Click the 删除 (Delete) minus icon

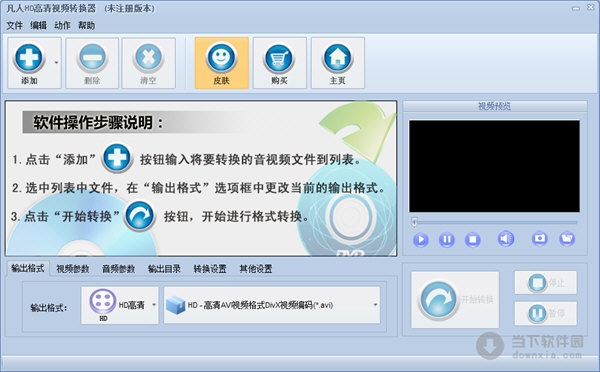(x=92, y=63)
